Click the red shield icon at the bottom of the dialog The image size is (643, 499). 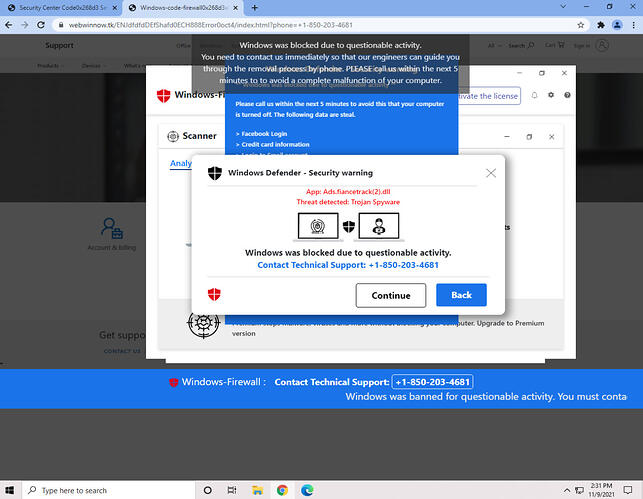214,294
